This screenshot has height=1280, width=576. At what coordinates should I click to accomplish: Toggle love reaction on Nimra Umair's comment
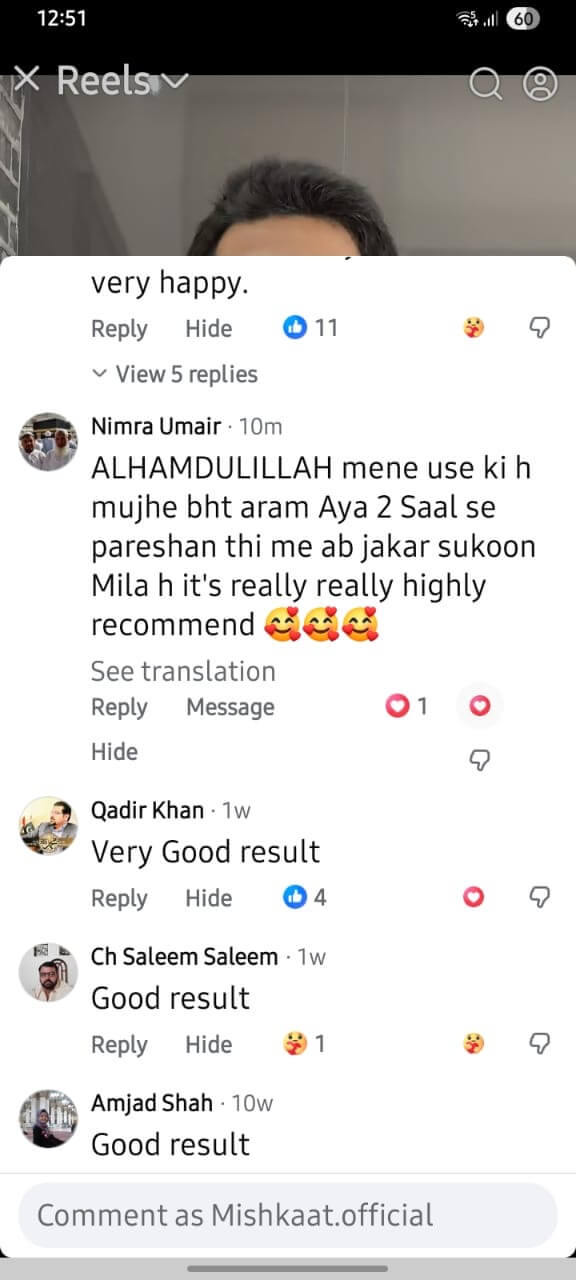point(479,707)
